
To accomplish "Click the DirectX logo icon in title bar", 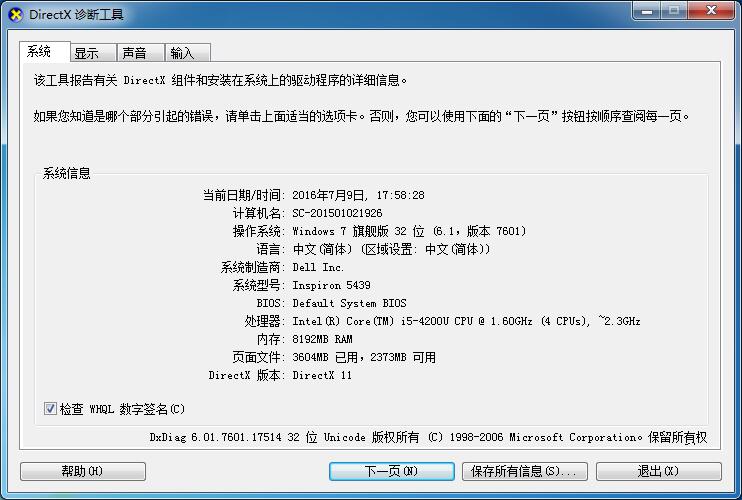I will (15, 15).
